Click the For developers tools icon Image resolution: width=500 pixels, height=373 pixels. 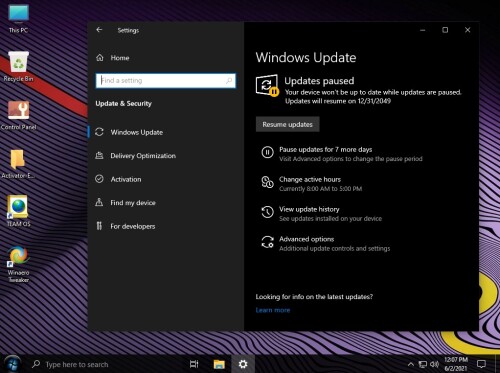(99, 226)
